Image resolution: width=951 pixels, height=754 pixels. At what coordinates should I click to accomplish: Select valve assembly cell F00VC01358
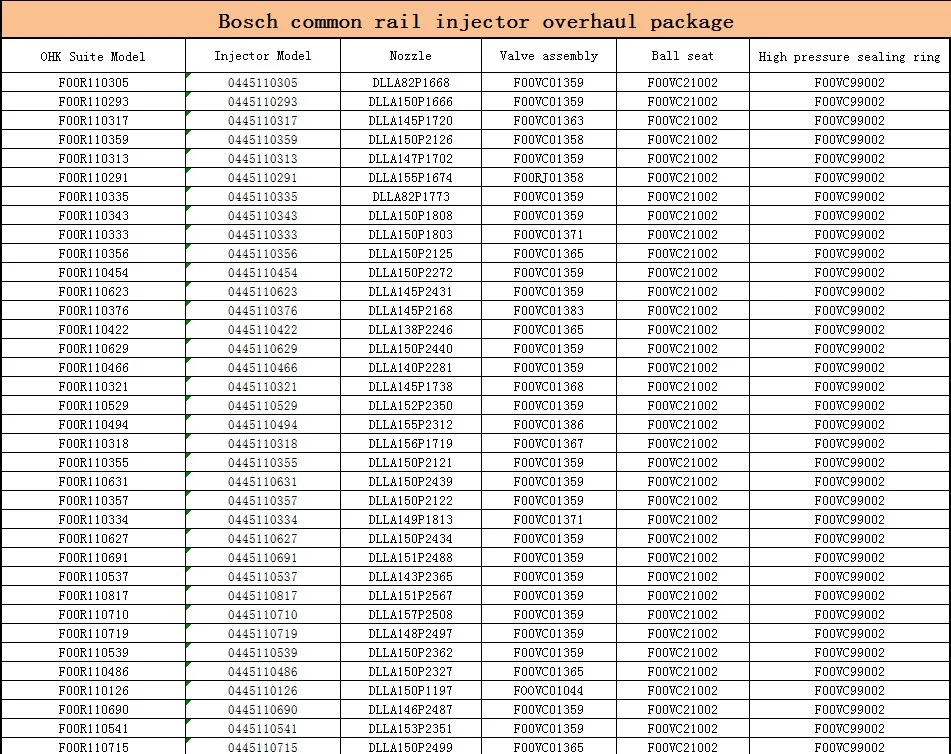point(548,140)
